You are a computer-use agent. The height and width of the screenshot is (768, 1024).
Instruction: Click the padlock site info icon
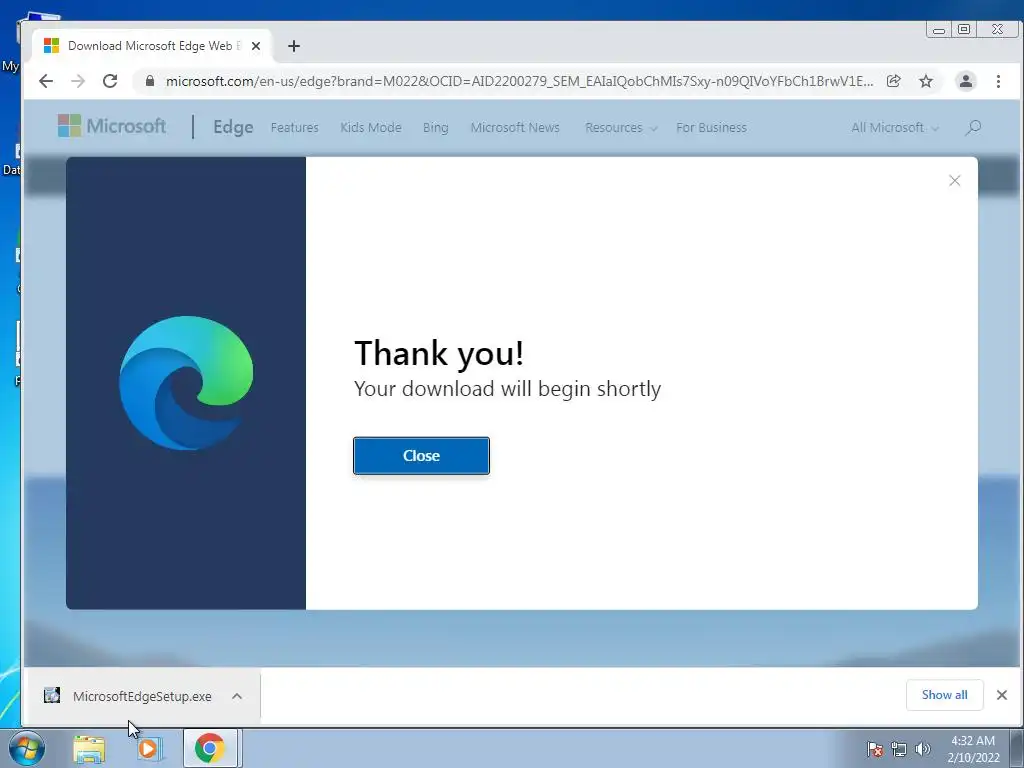tap(150, 81)
